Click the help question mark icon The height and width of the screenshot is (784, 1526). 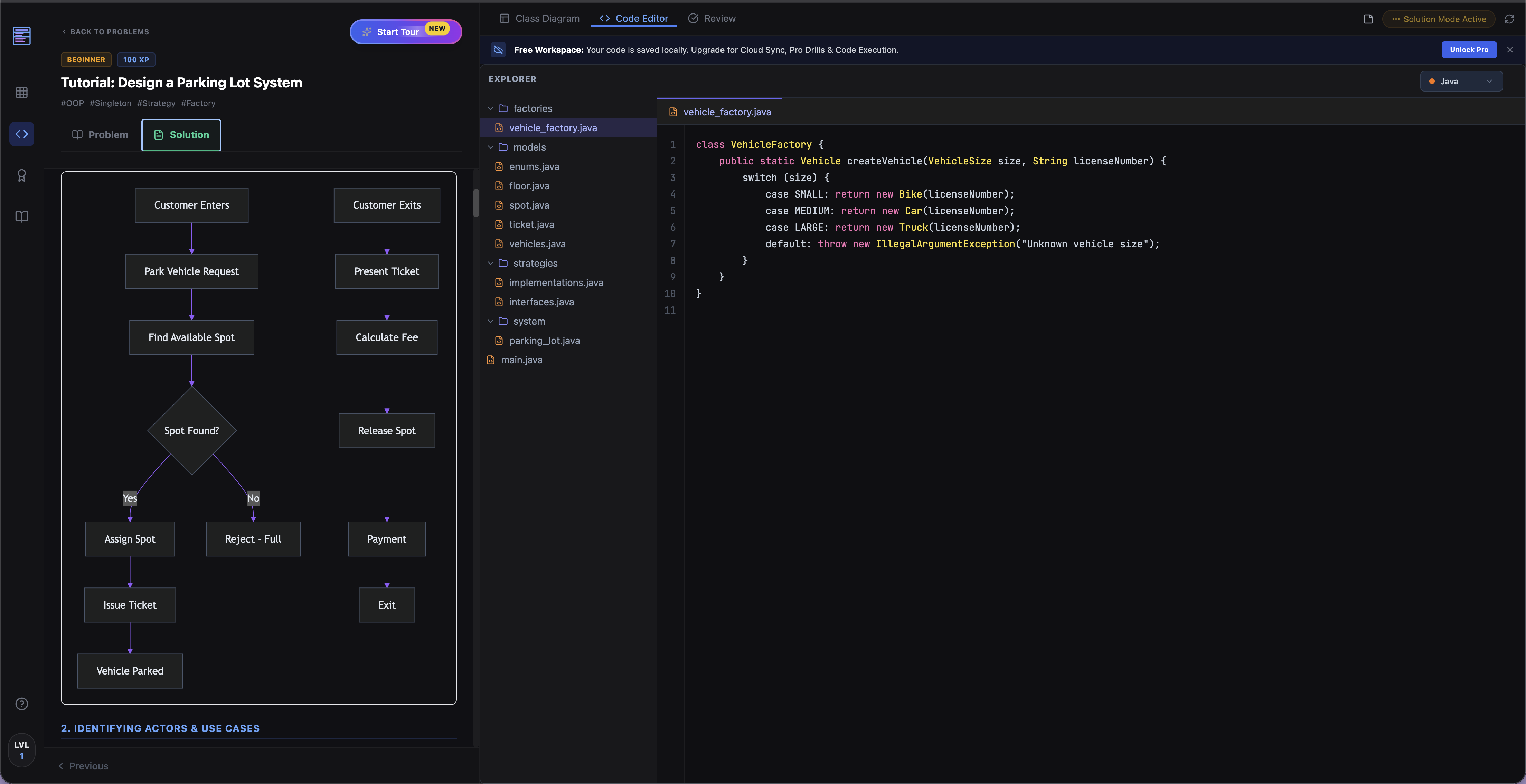coord(21,704)
